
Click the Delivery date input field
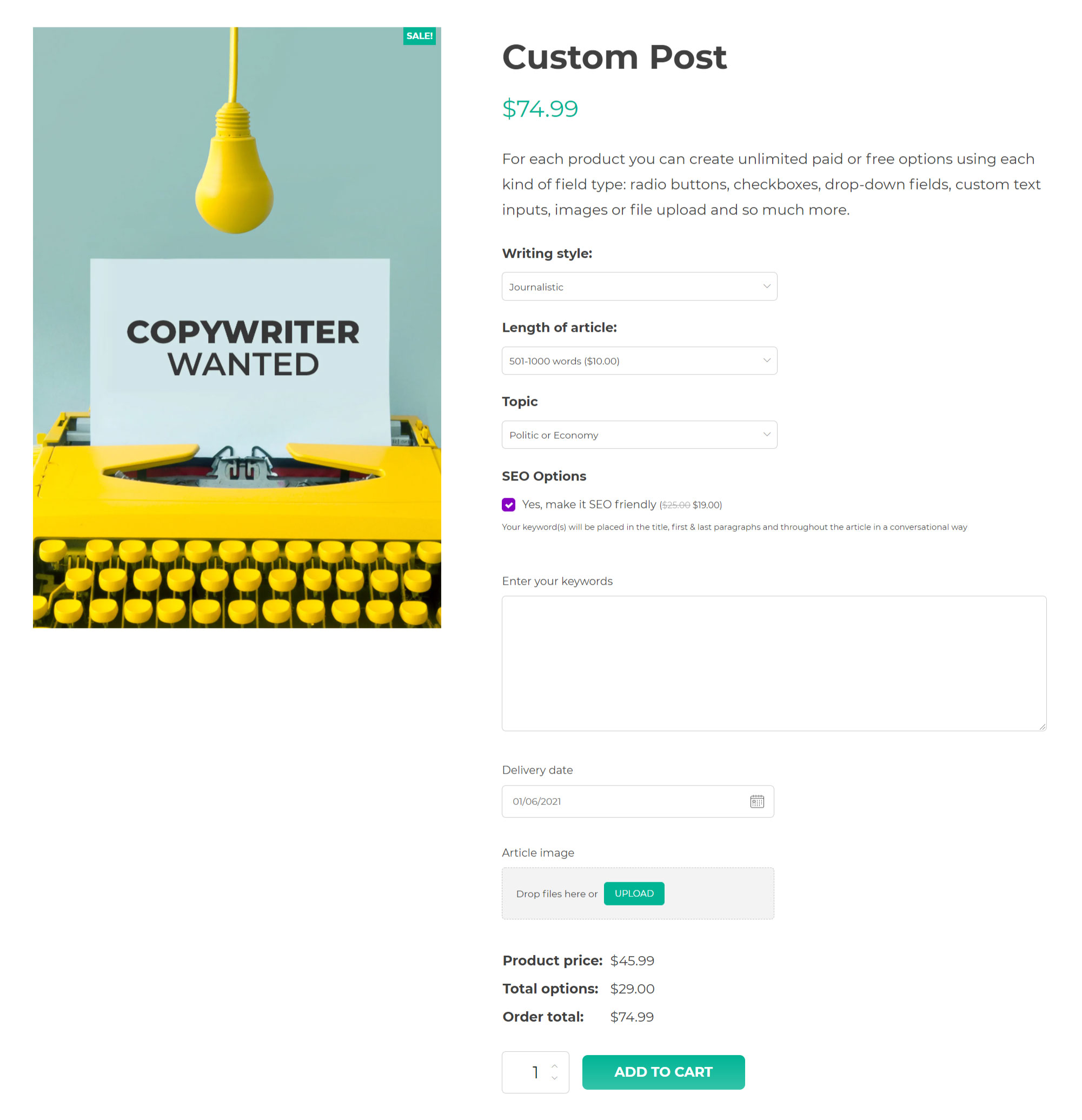[623, 801]
